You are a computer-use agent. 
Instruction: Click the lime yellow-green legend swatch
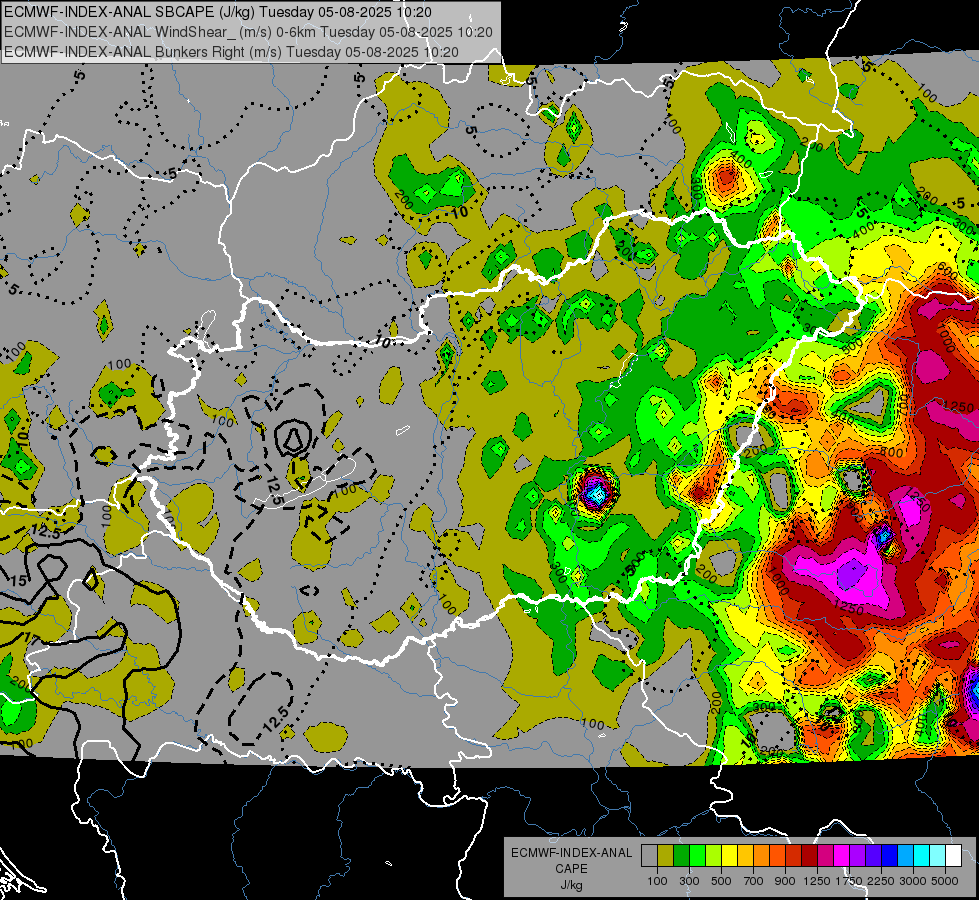pos(714,856)
